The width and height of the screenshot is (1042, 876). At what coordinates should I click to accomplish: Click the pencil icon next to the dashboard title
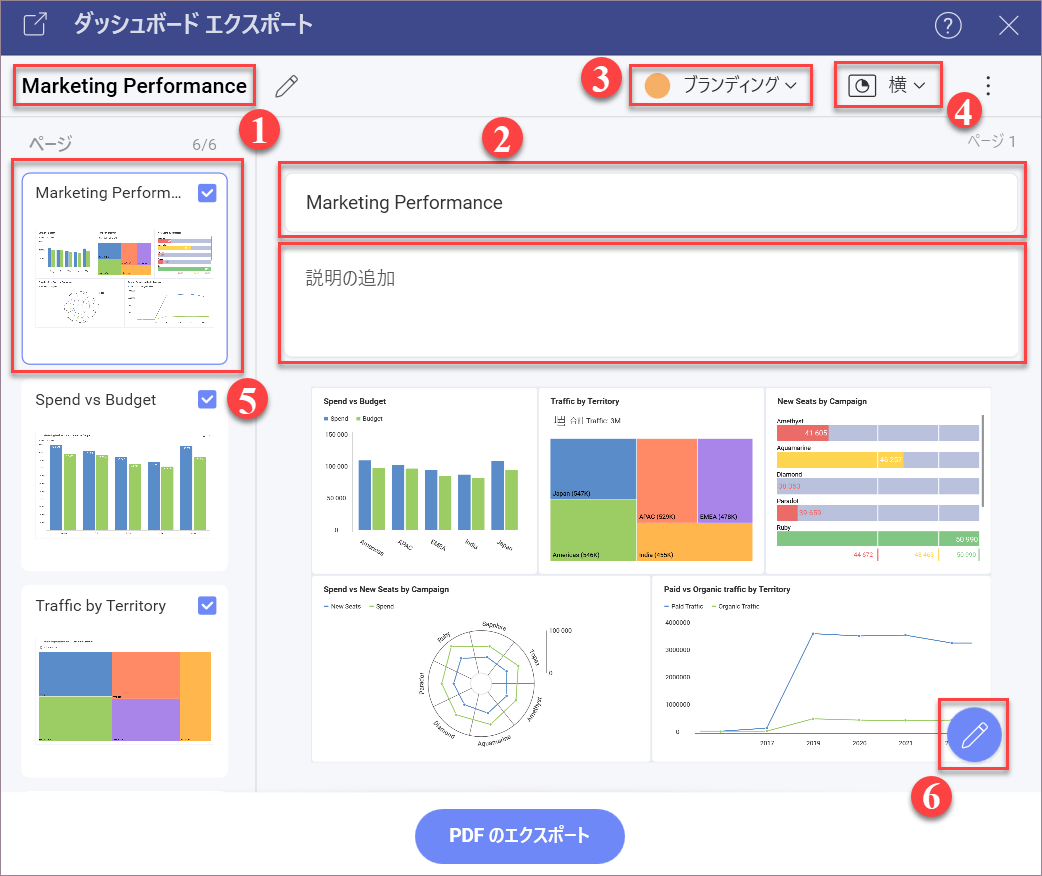pos(286,86)
